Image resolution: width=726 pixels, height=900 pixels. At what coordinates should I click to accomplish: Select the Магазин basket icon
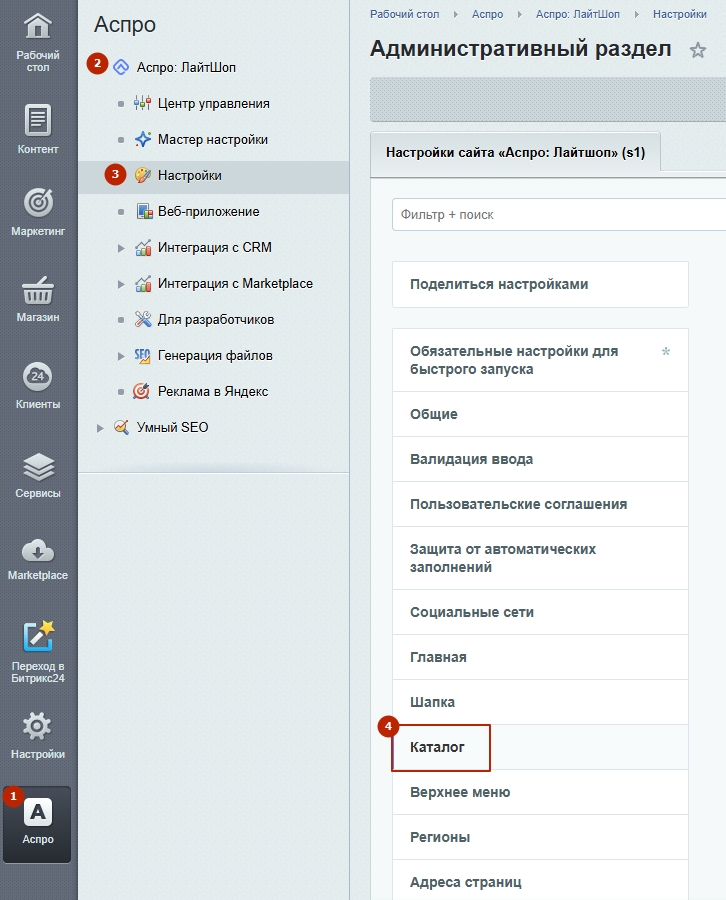(38, 291)
